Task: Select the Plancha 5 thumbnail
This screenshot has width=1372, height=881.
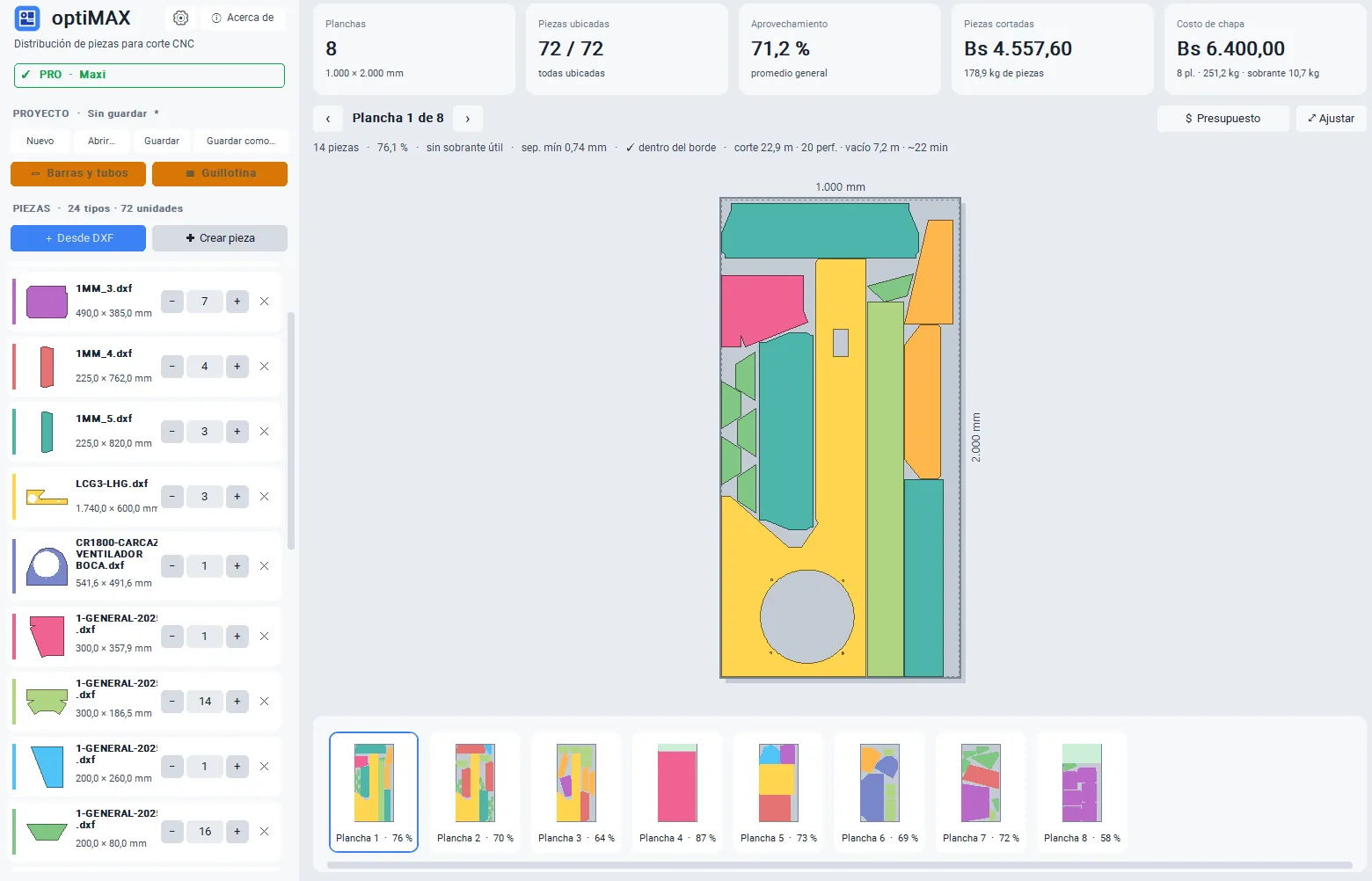Action: point(778,792)
